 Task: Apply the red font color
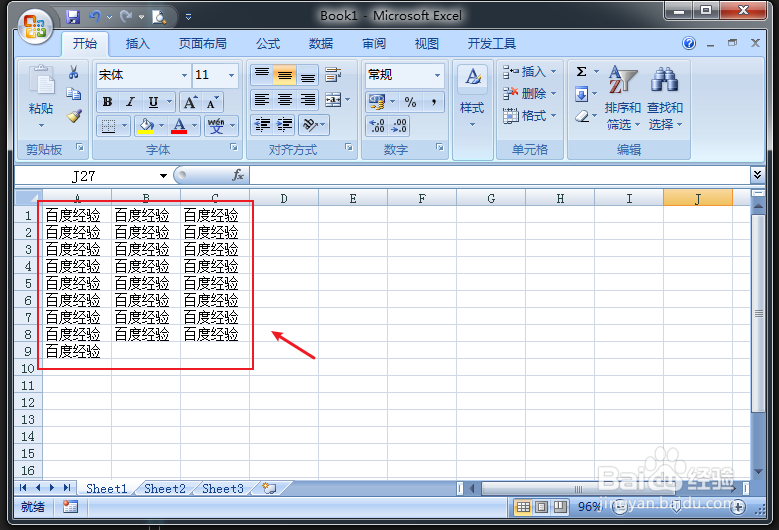pos(179,126)
